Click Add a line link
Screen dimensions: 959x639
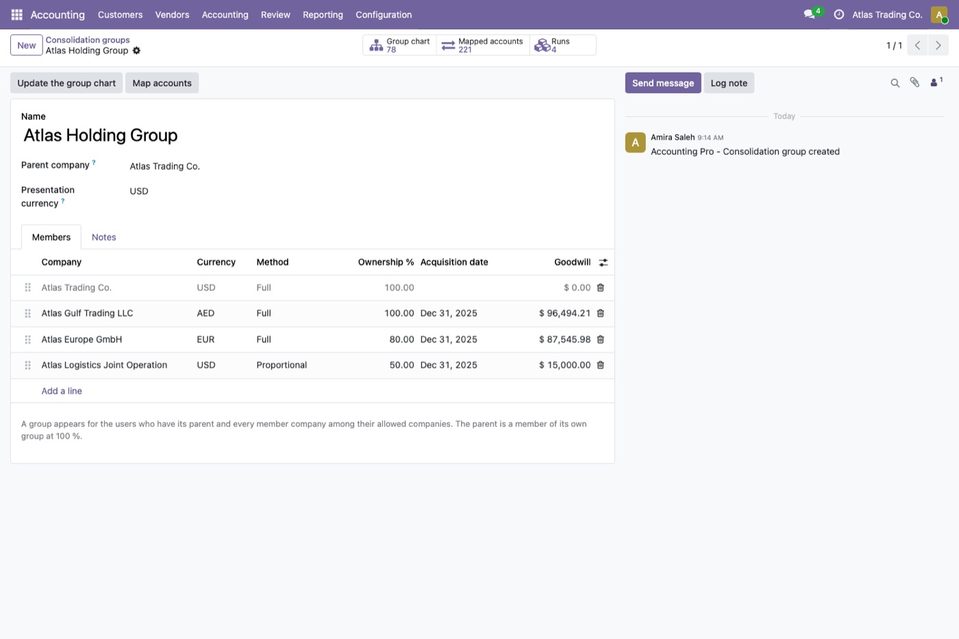(61, 391)
